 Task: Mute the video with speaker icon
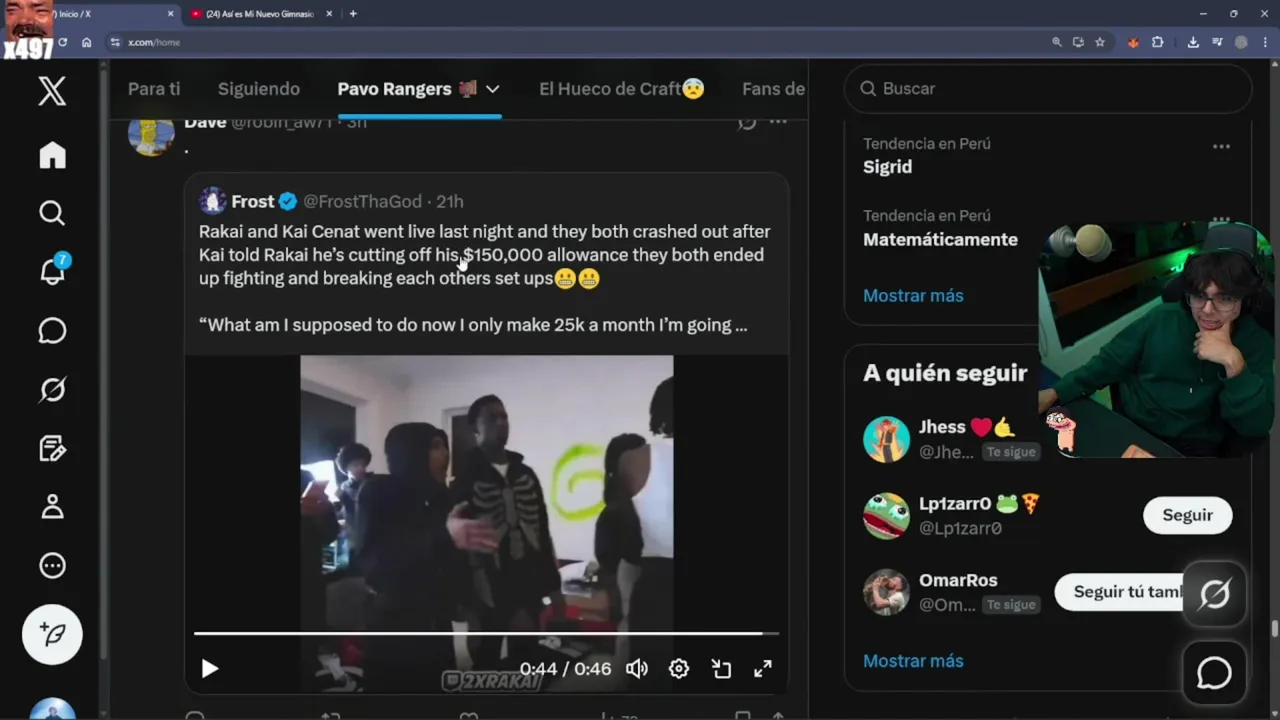point(637,669)
